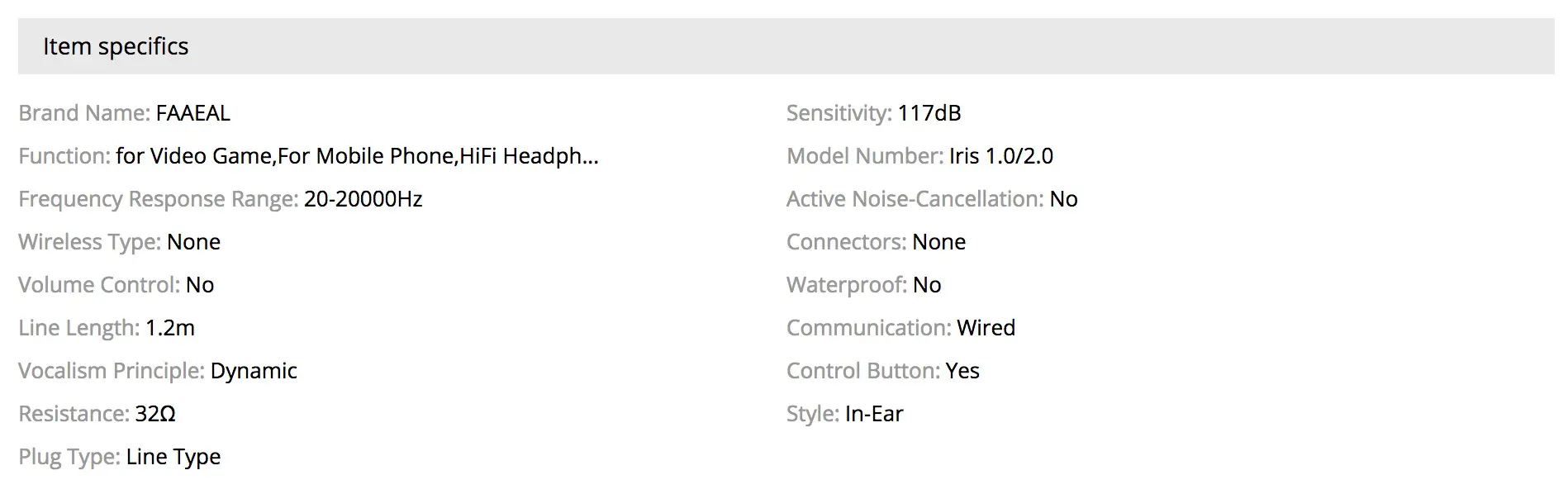Click the Style In-Ear value
Viewport: 1568px width, 494px height.
[x=874, y=414]
